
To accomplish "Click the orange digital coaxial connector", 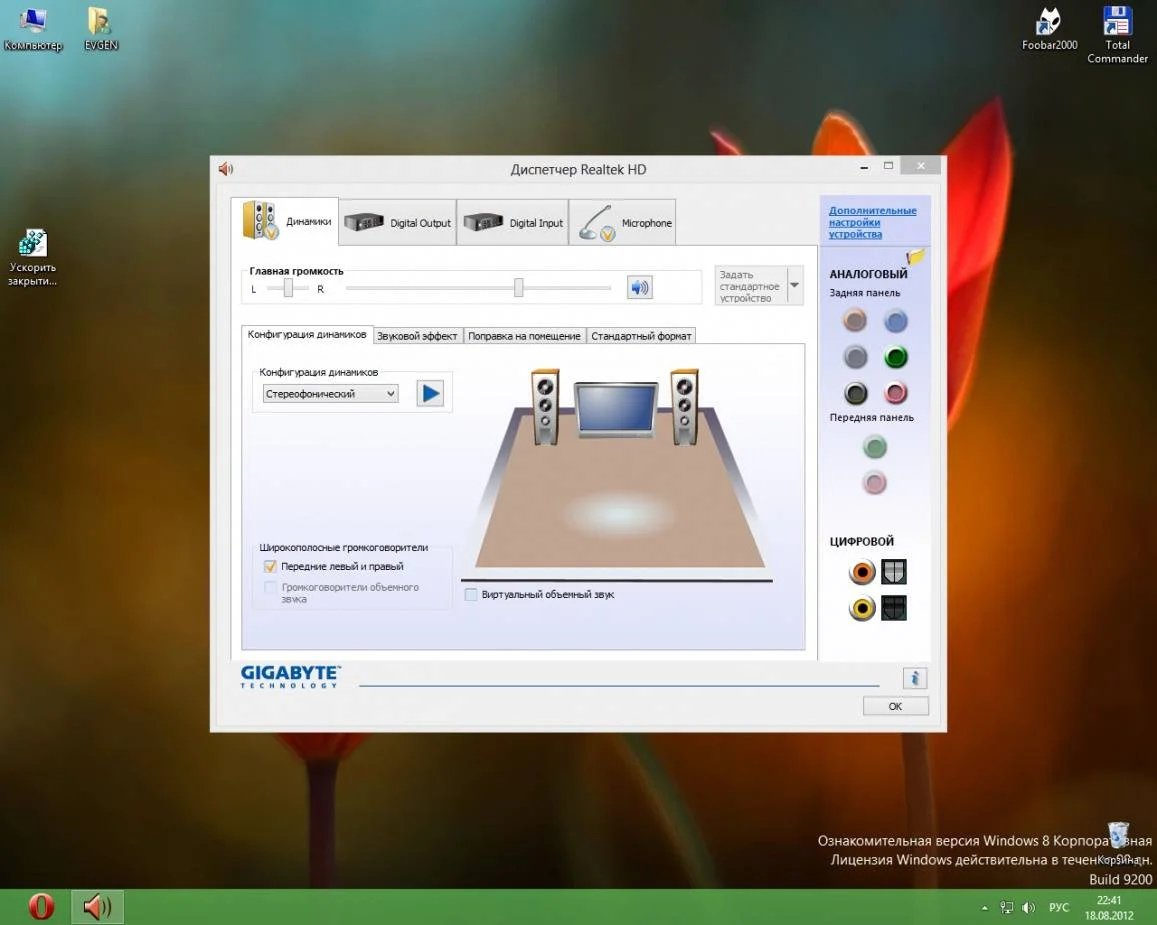I will click(x=861, y=572).
